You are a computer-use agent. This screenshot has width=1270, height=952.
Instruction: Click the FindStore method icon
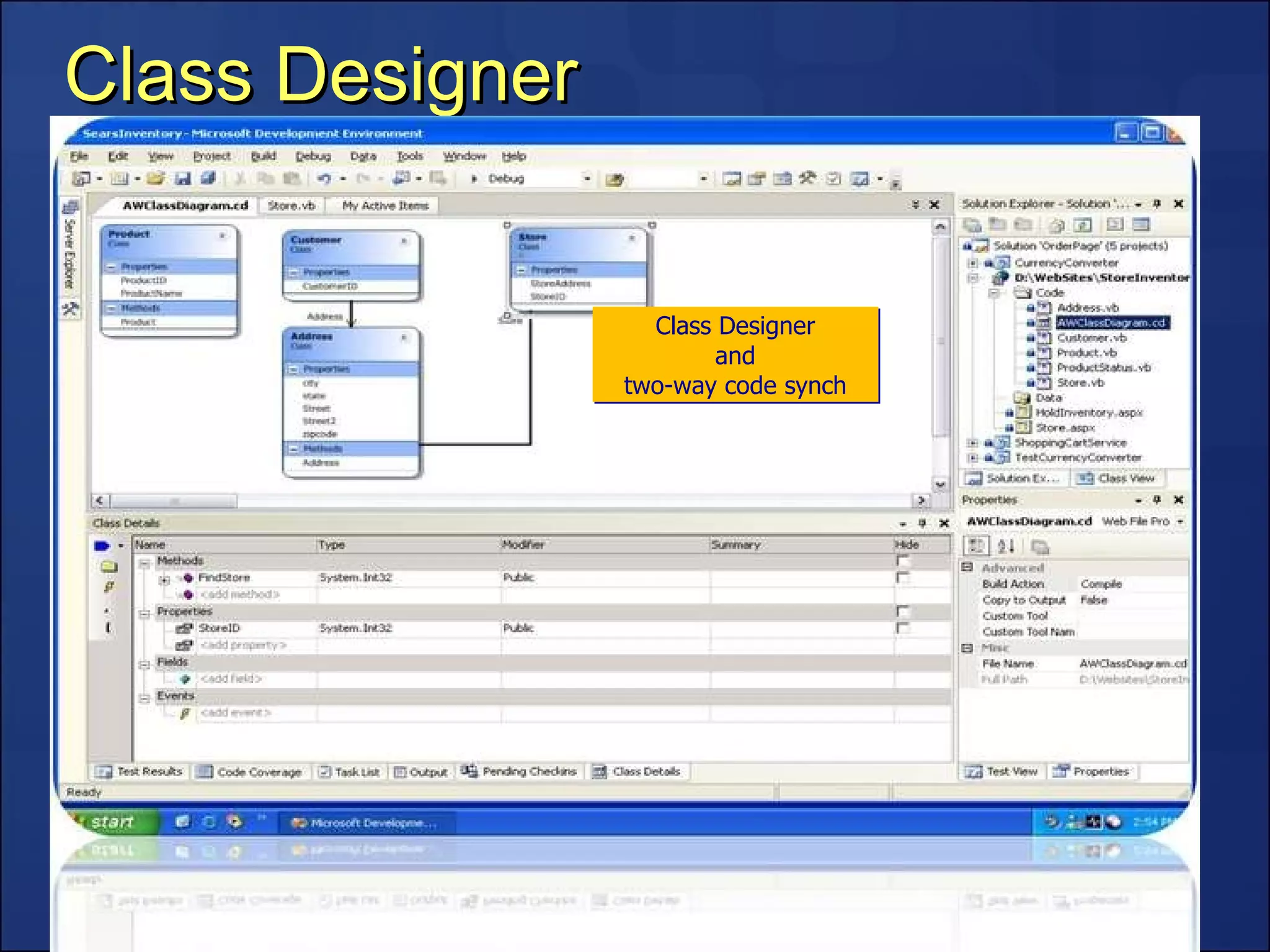coord(188,578)
